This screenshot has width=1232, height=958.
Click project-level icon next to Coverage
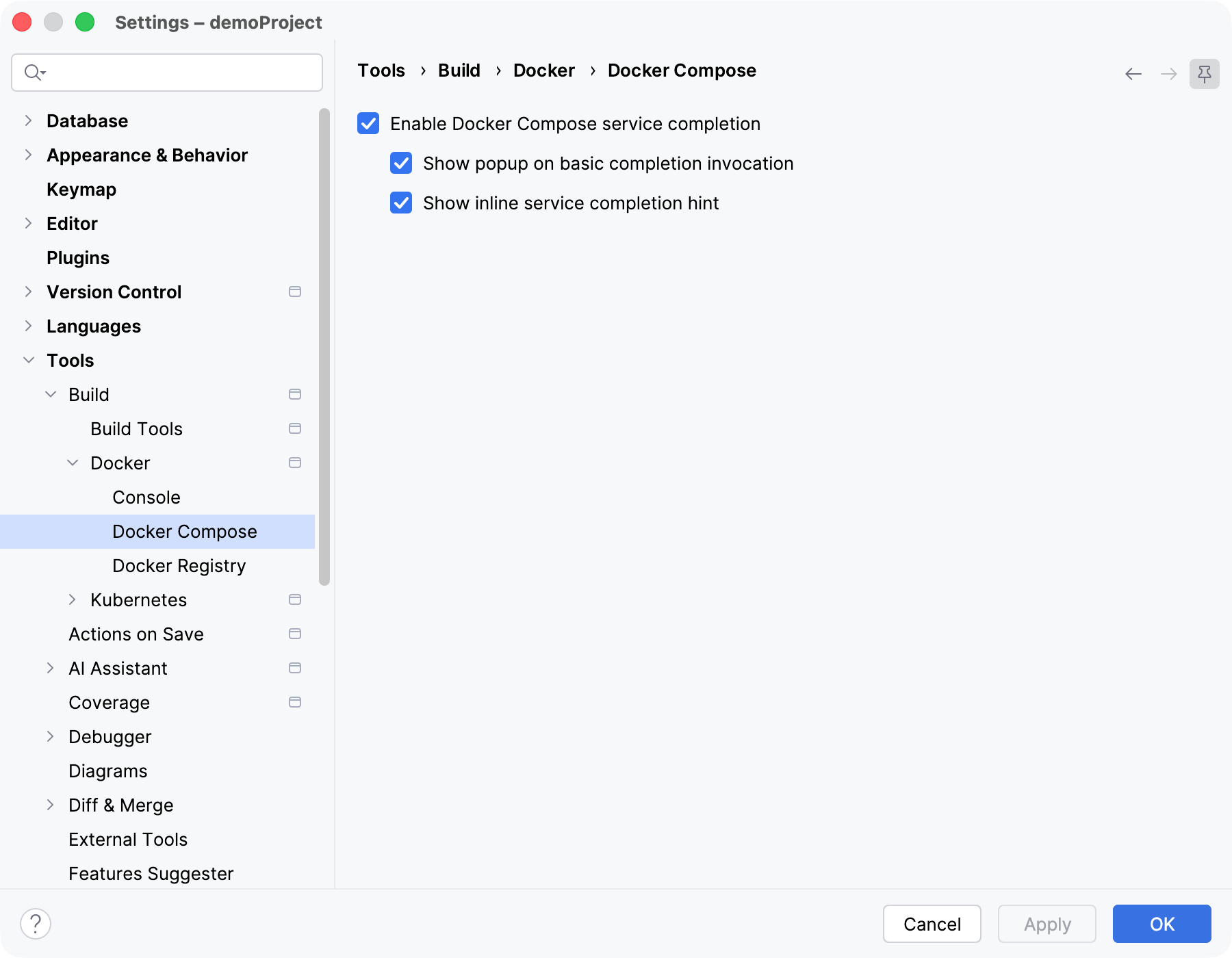(x=295, y=702)
